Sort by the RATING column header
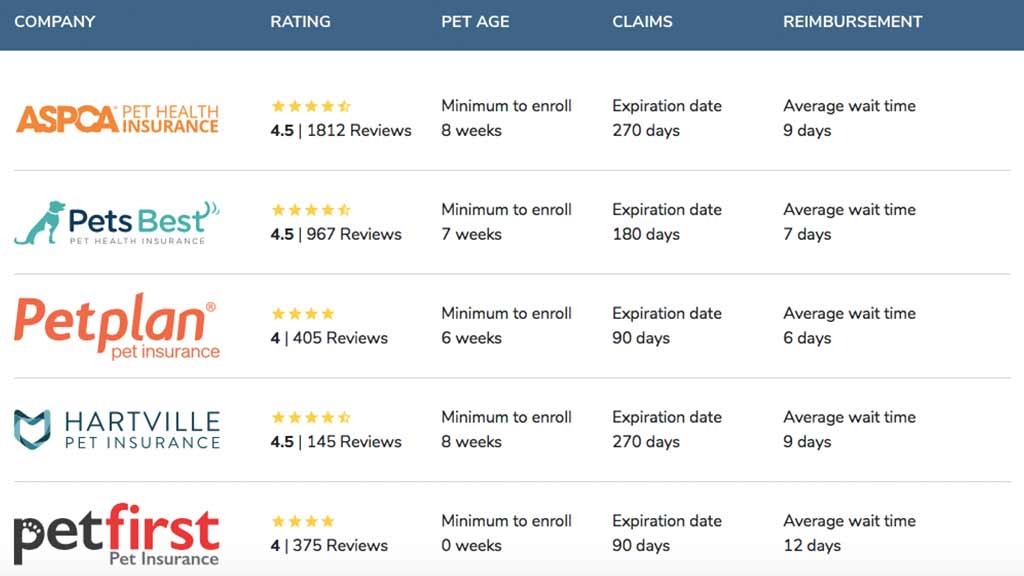The image size is (1024, 576). point(300,22)
